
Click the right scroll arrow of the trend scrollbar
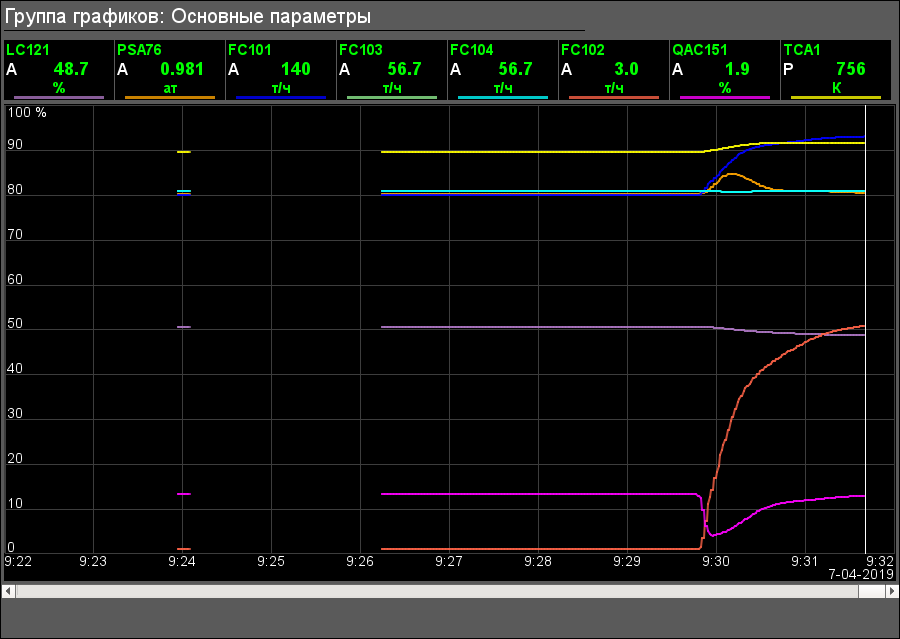tap(892, 591)
